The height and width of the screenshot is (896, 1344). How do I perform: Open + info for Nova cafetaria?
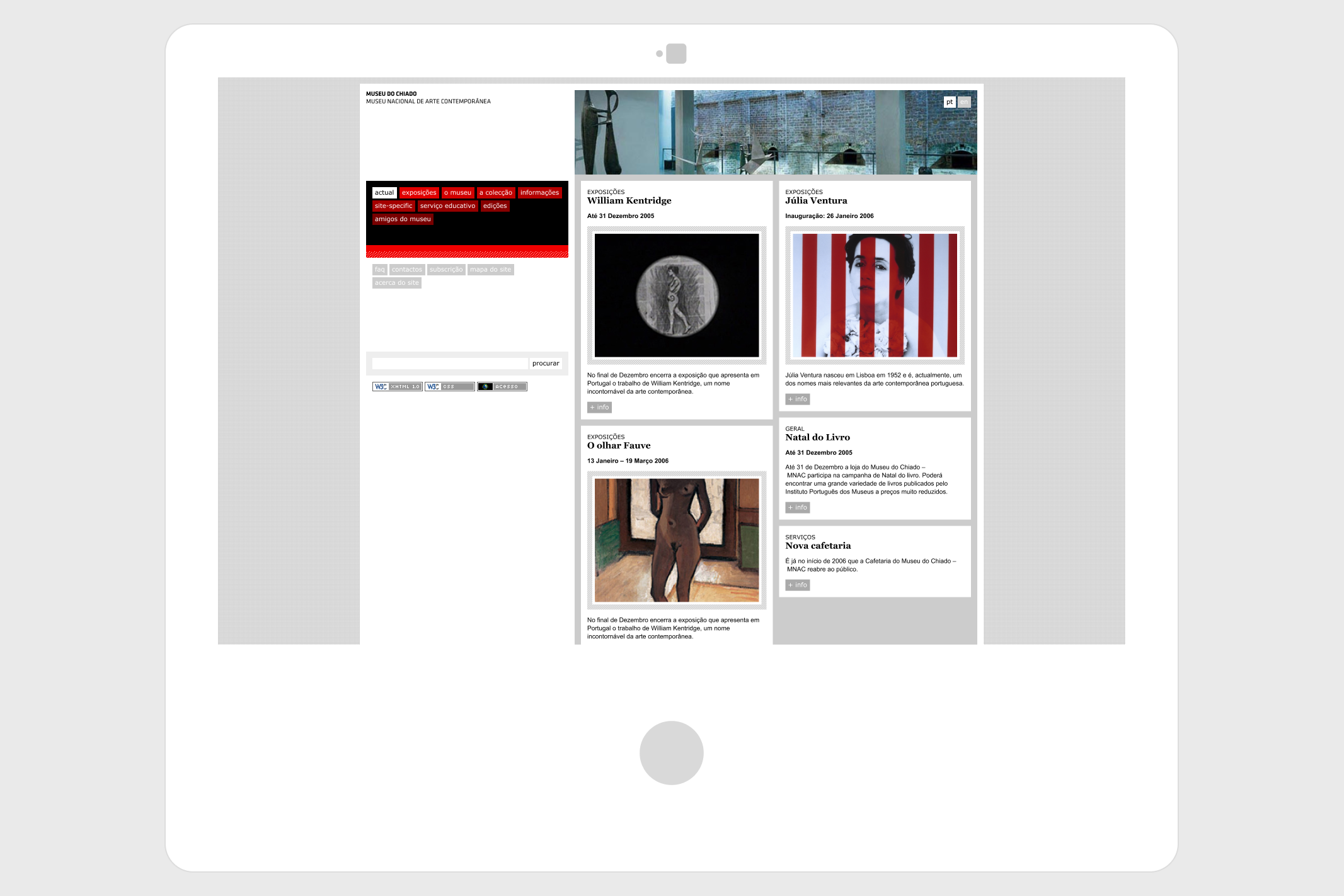[797, 585]
